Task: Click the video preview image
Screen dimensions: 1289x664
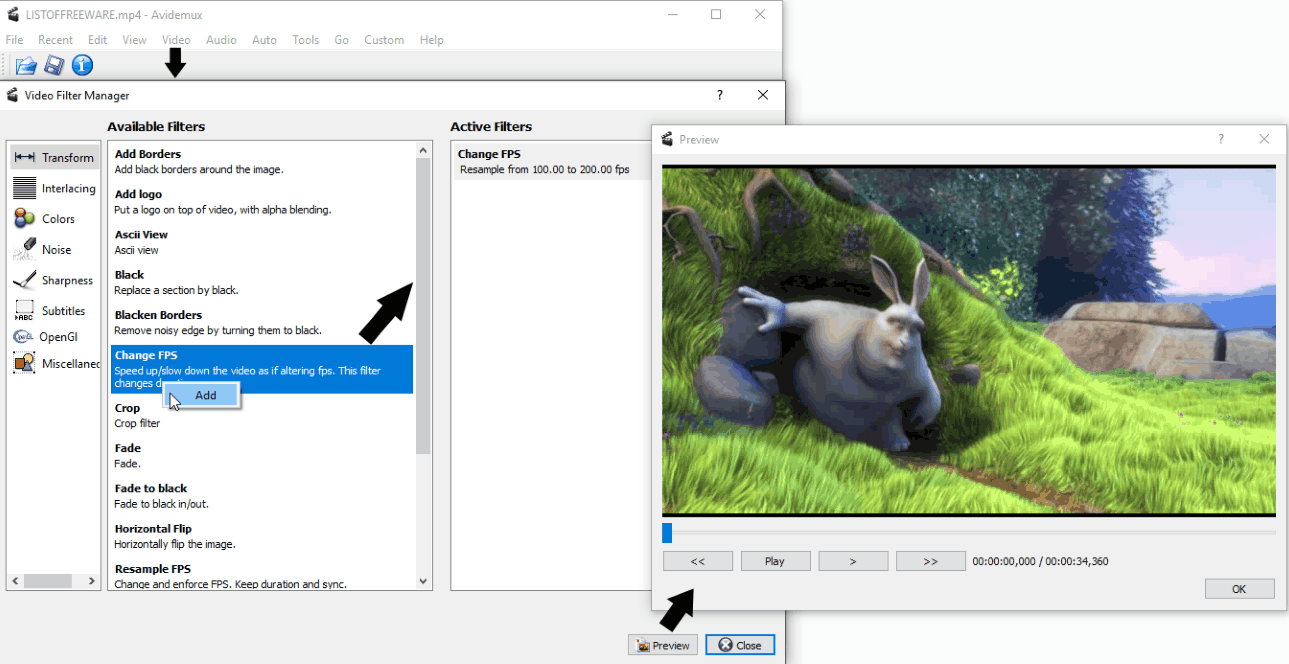Action: click(969, 340)
